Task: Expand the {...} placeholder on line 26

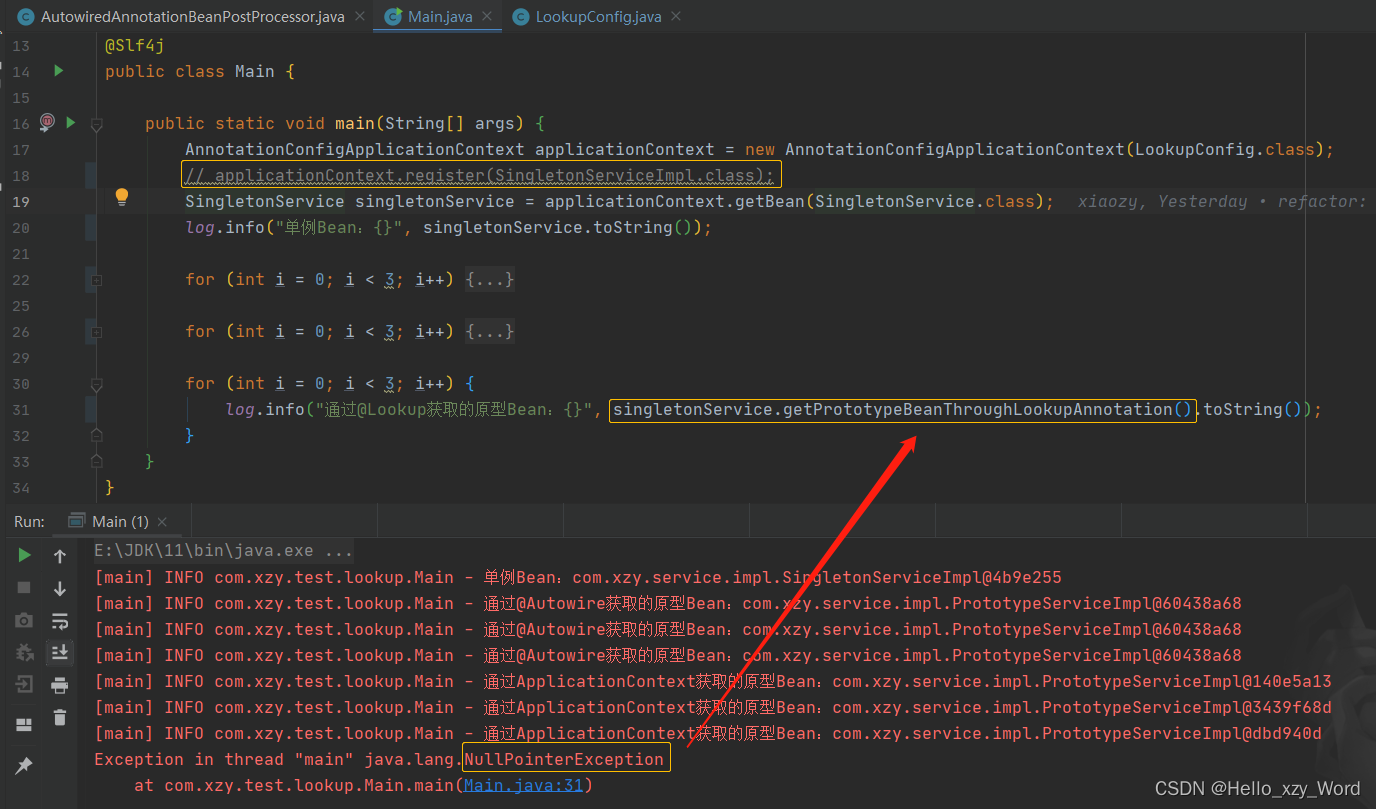Action: 490,332
